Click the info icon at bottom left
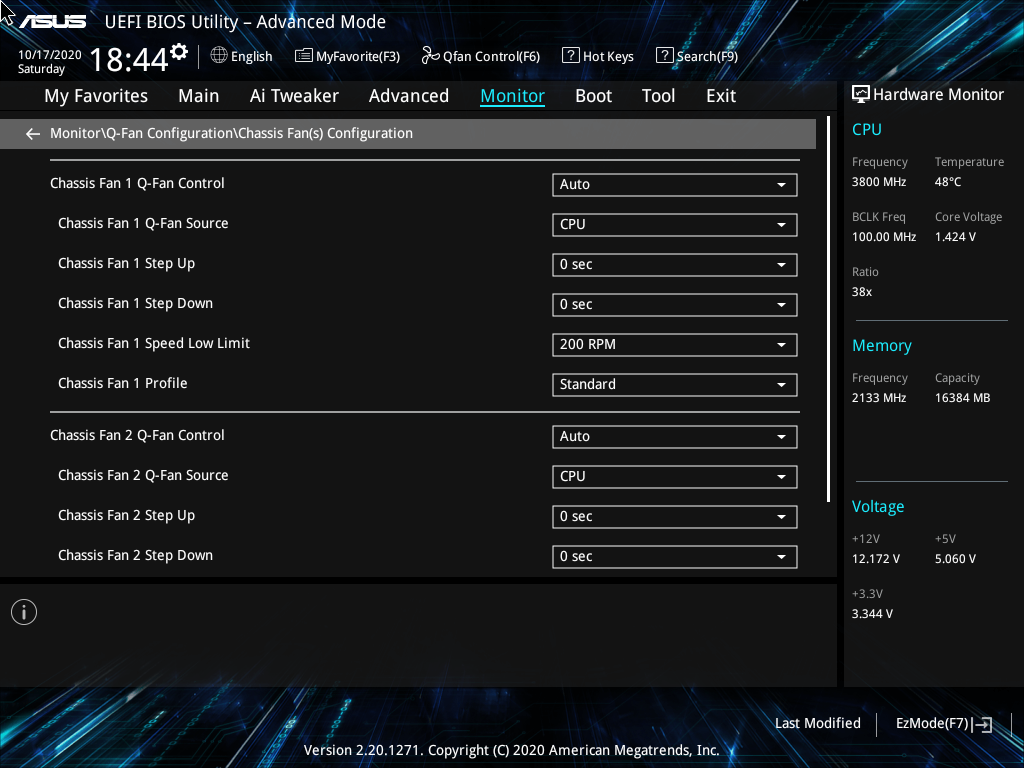This screenshot has height=768, width=1024. point(24,612)
